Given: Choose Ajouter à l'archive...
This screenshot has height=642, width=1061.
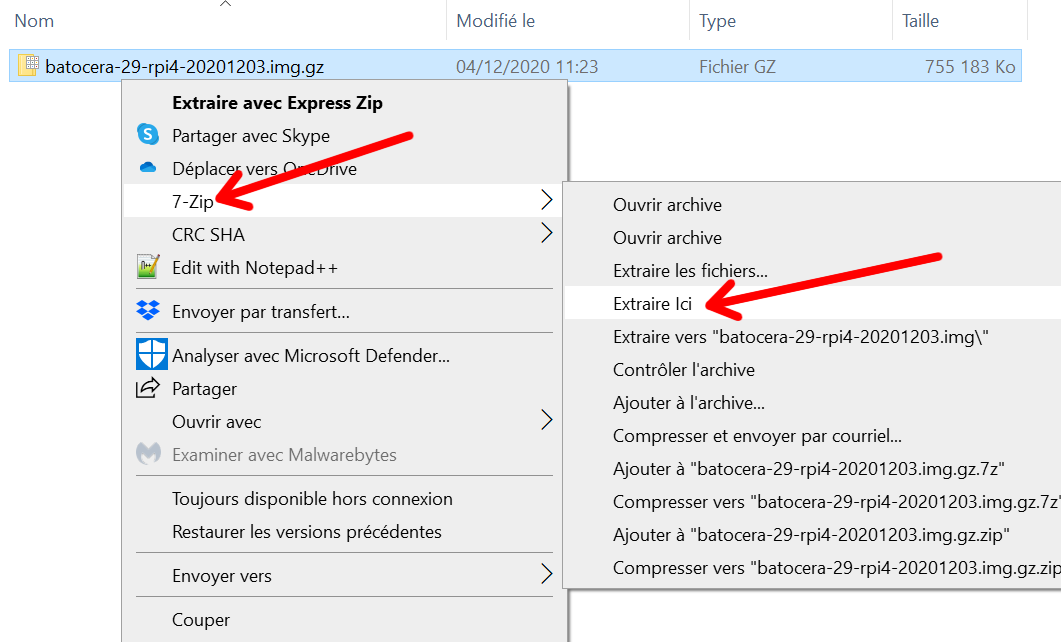Looking at the screenshot, I should [689, 403].
